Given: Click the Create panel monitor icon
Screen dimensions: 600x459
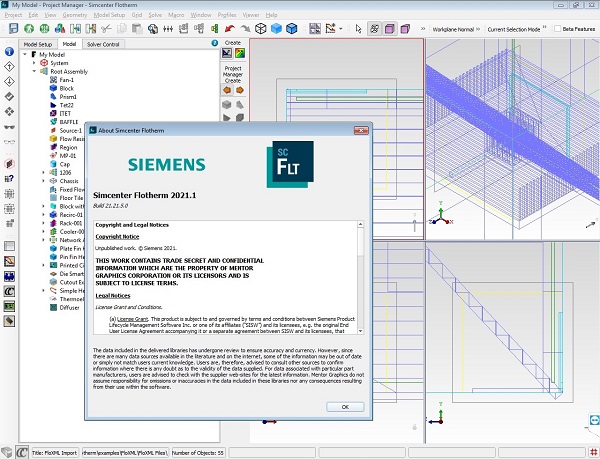Looking at the screenshot, I should tap(226, 53).
